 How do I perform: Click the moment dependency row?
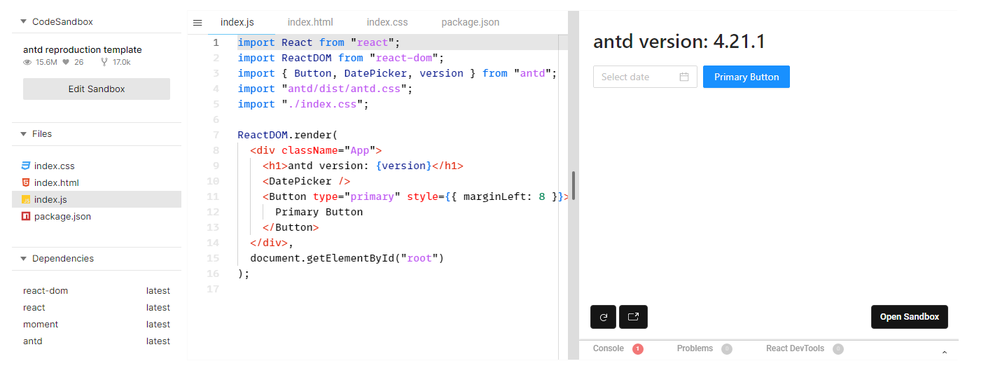tap(96, 324)
